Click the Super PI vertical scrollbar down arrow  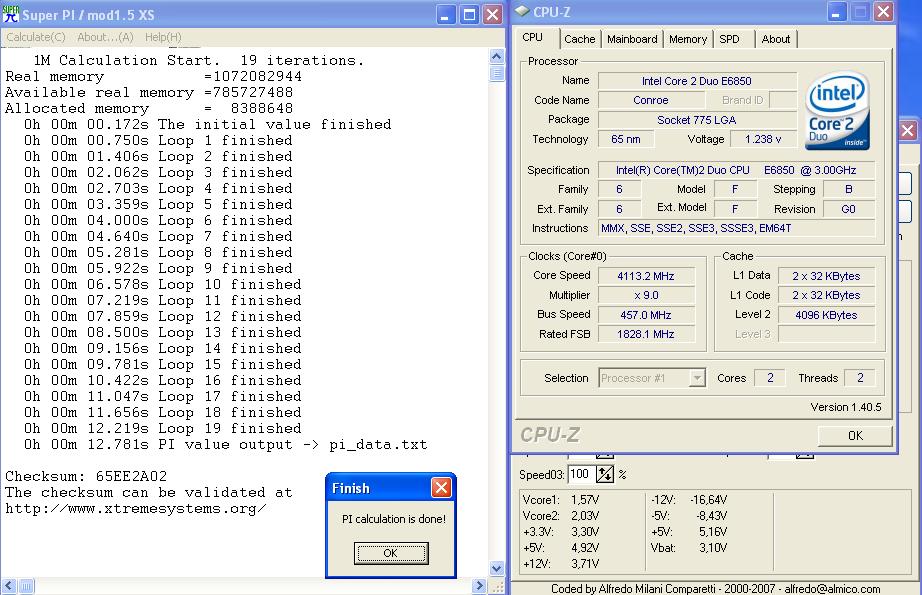(x=497, y=569)
